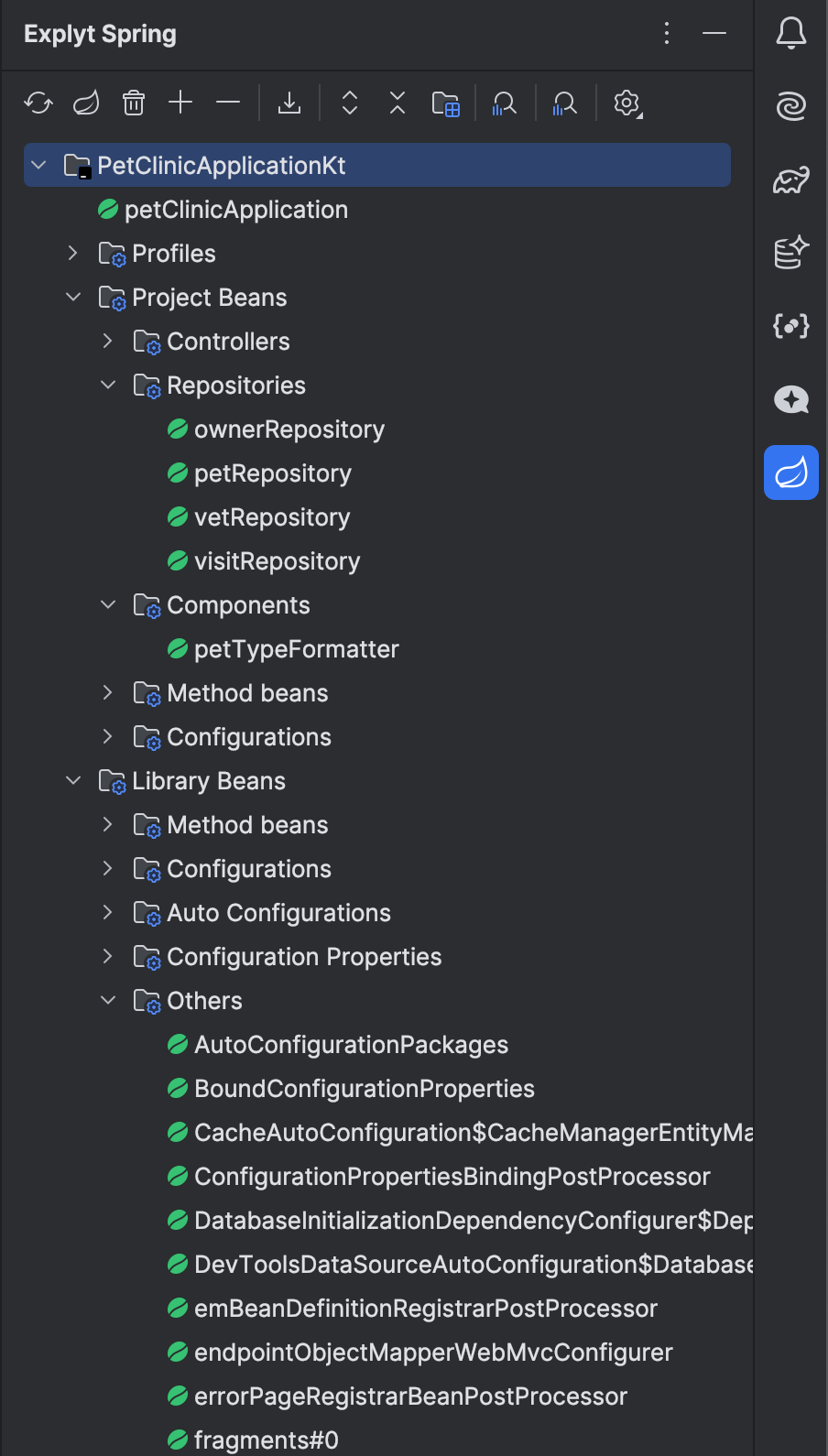
Task: Open the Notifications bell sidebar icon
Action: (791, 33)
